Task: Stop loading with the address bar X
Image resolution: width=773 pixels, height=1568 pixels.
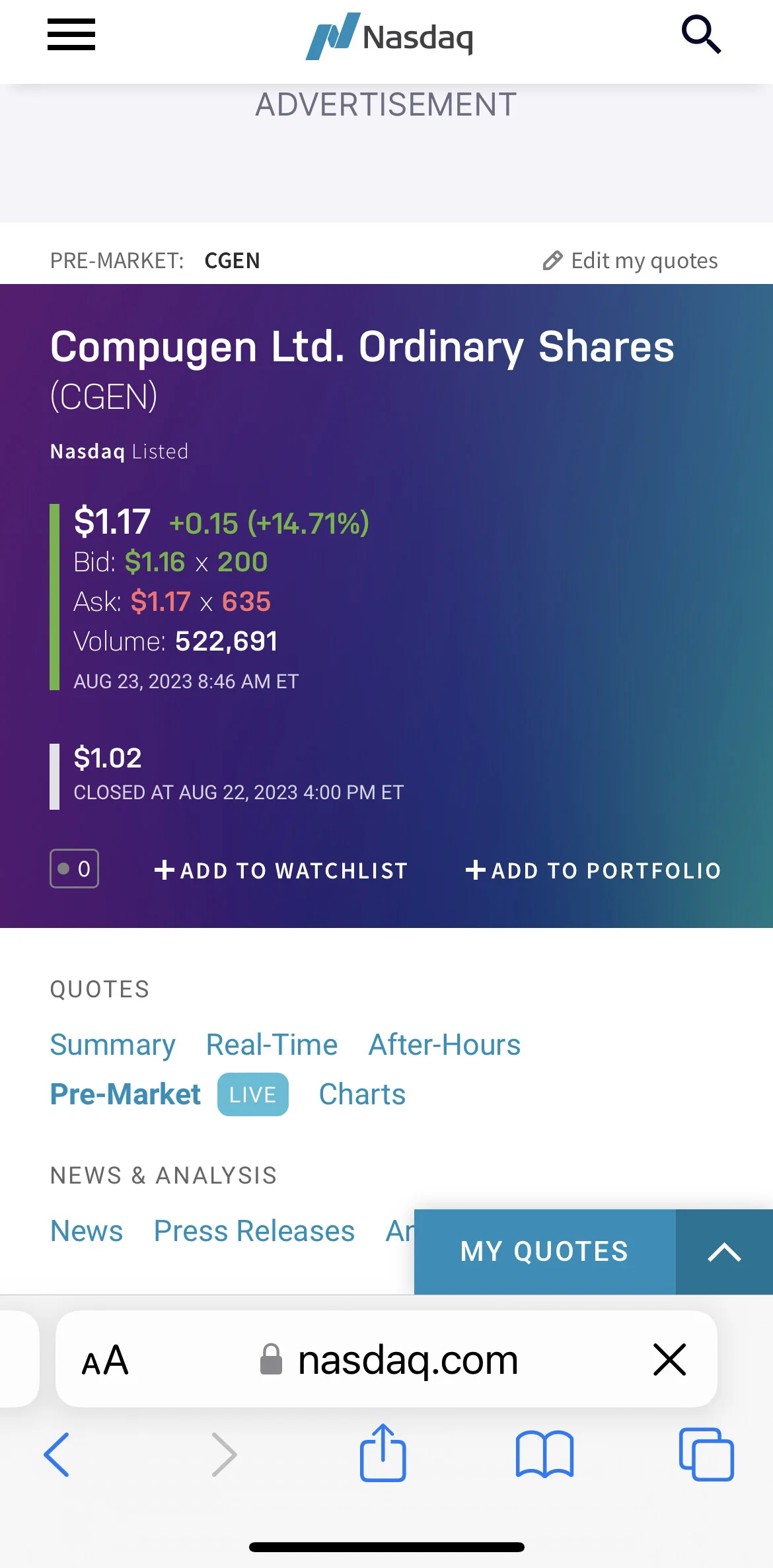Action: coord(669,1359)
